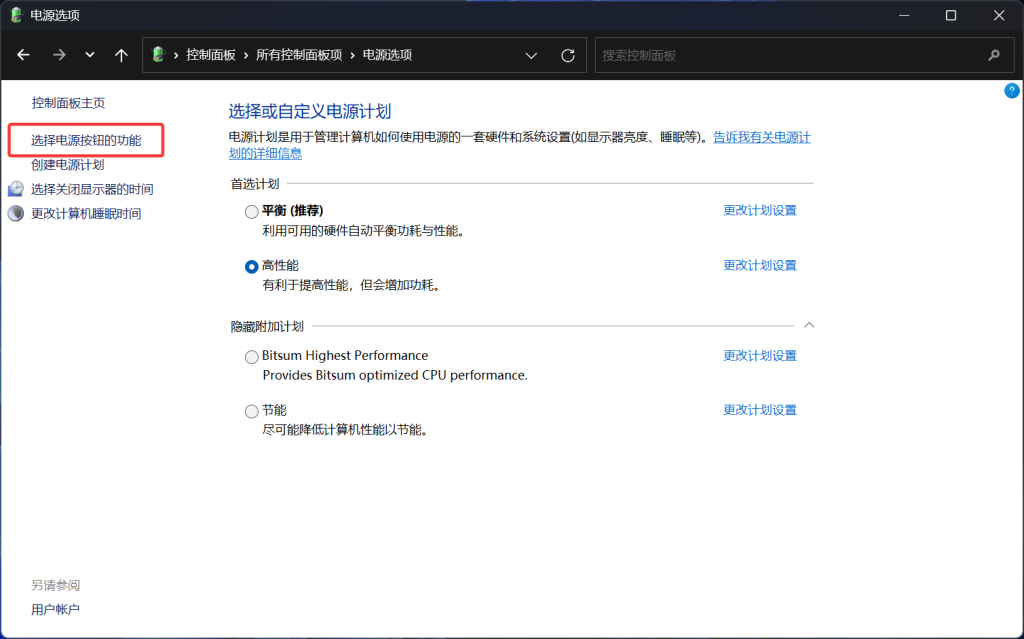Expand the address bar history dropdown

point(531,56)
